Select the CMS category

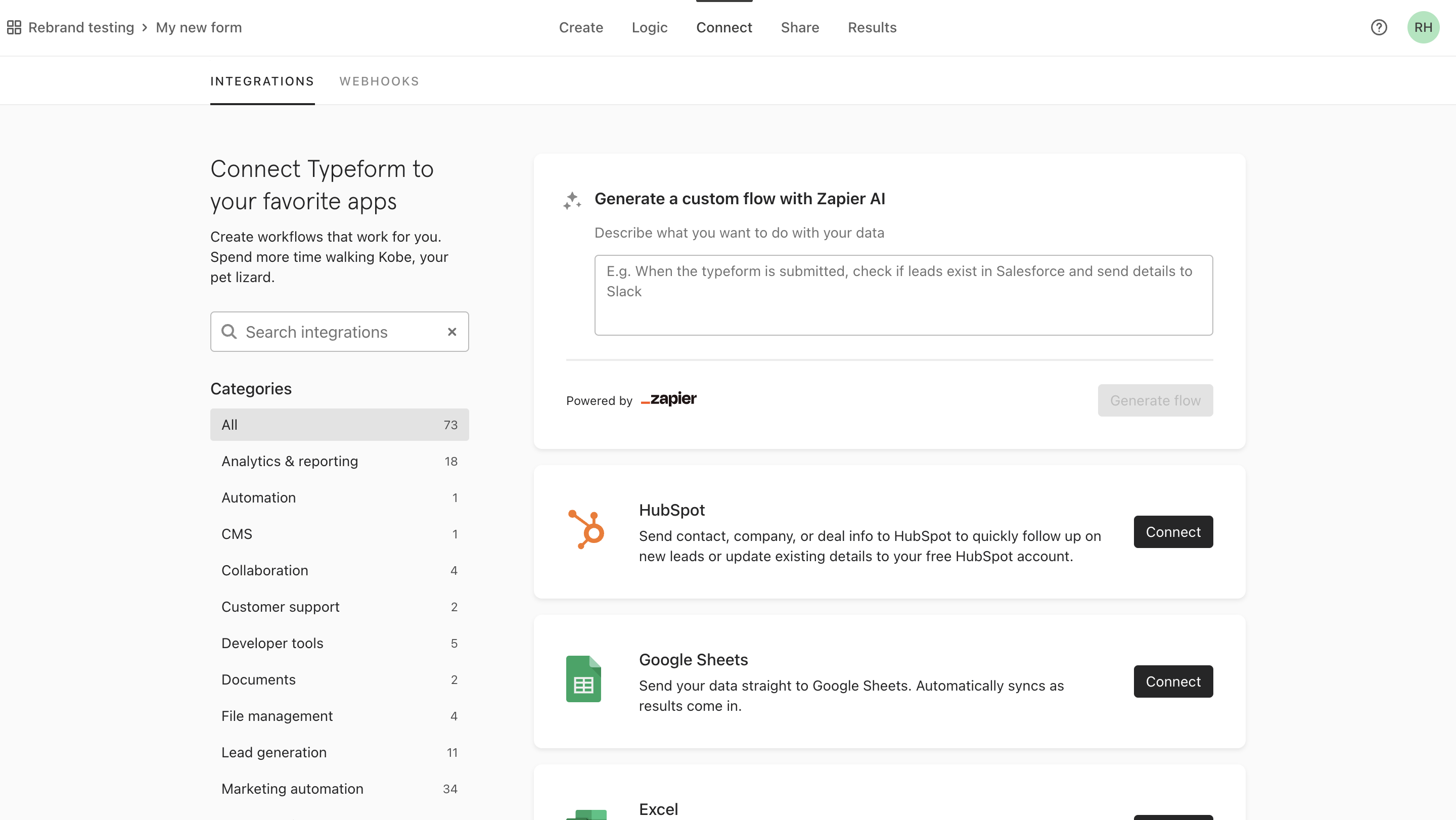pos(340,534)
